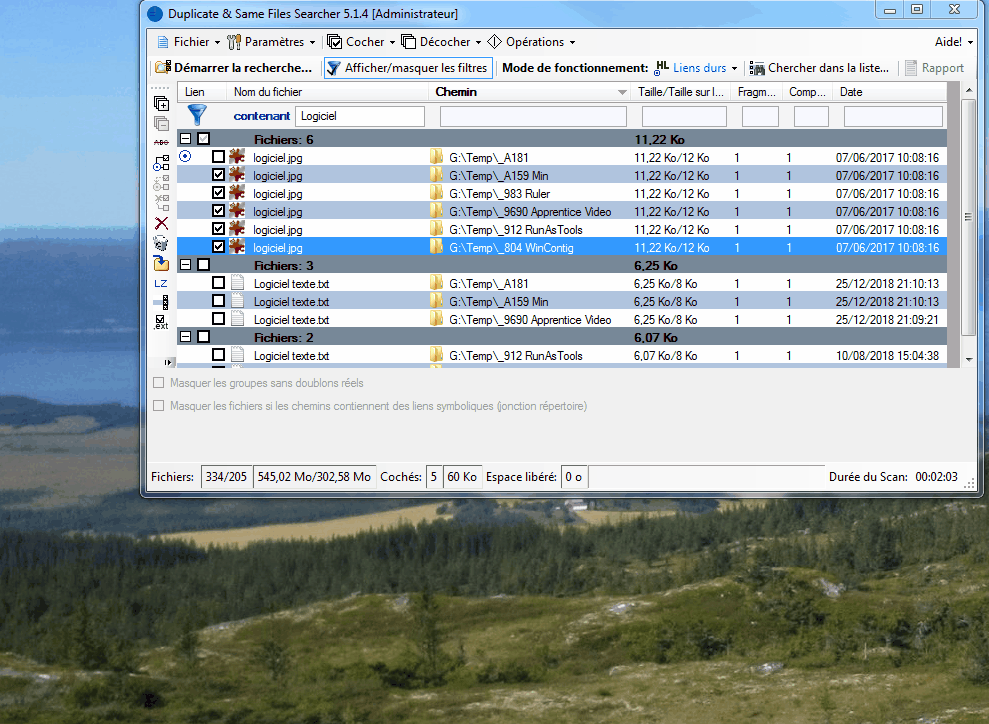The image size is (989, 724).
Task: Click the vertical scrollbar up arrow
Action: click(969, 91)
